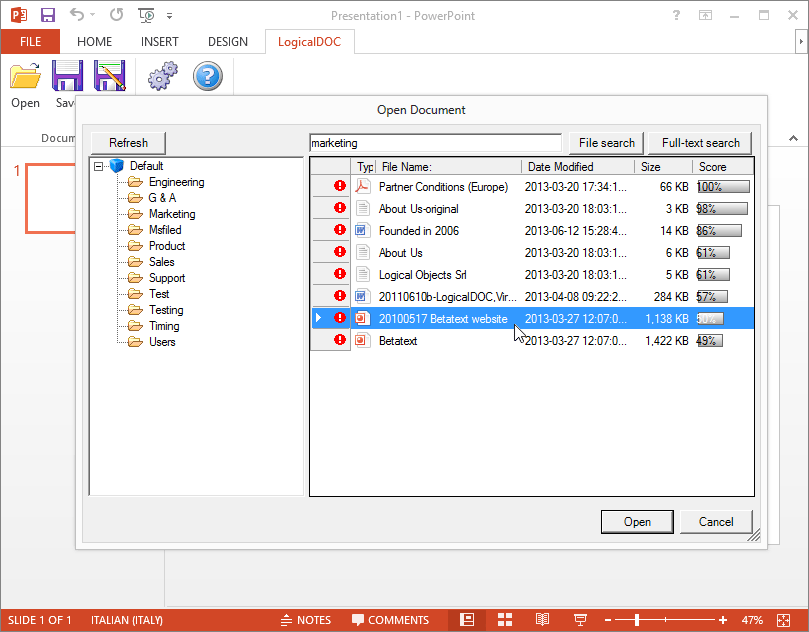Switch to Reading View
Viewport: 809px width, 632px height.
542,620
